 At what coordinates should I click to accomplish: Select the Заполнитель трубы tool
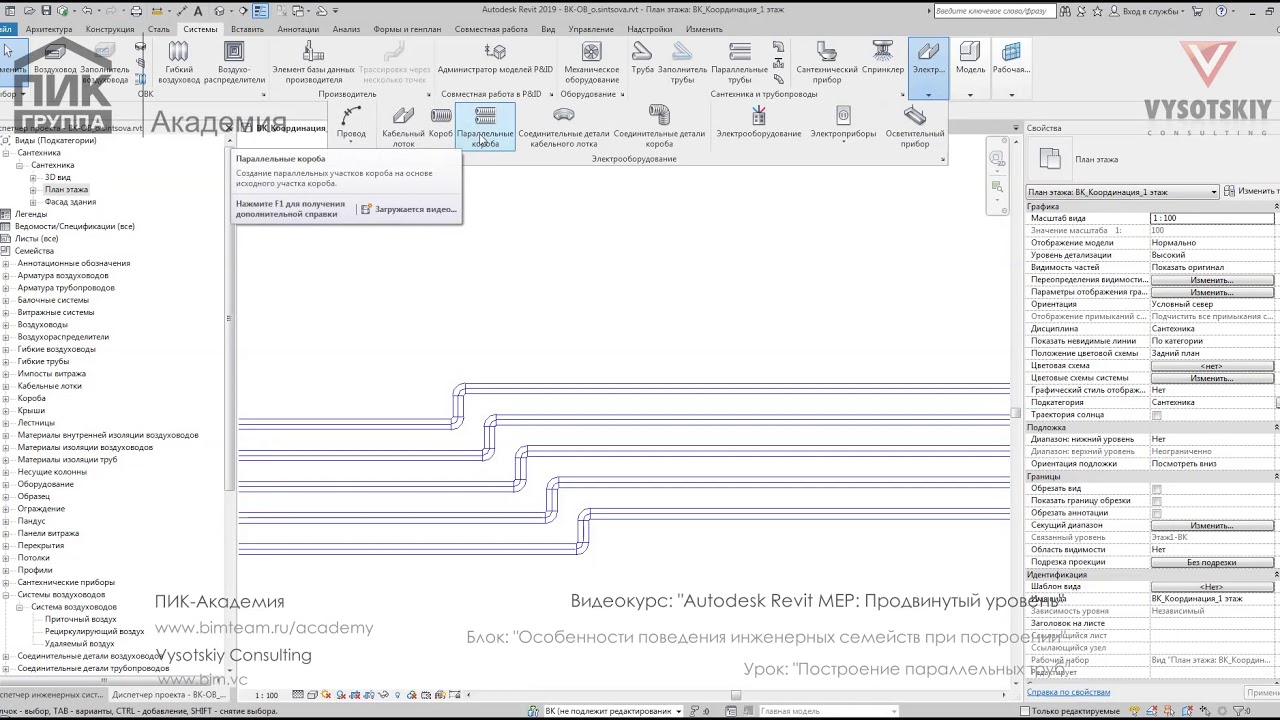point(682,63)
